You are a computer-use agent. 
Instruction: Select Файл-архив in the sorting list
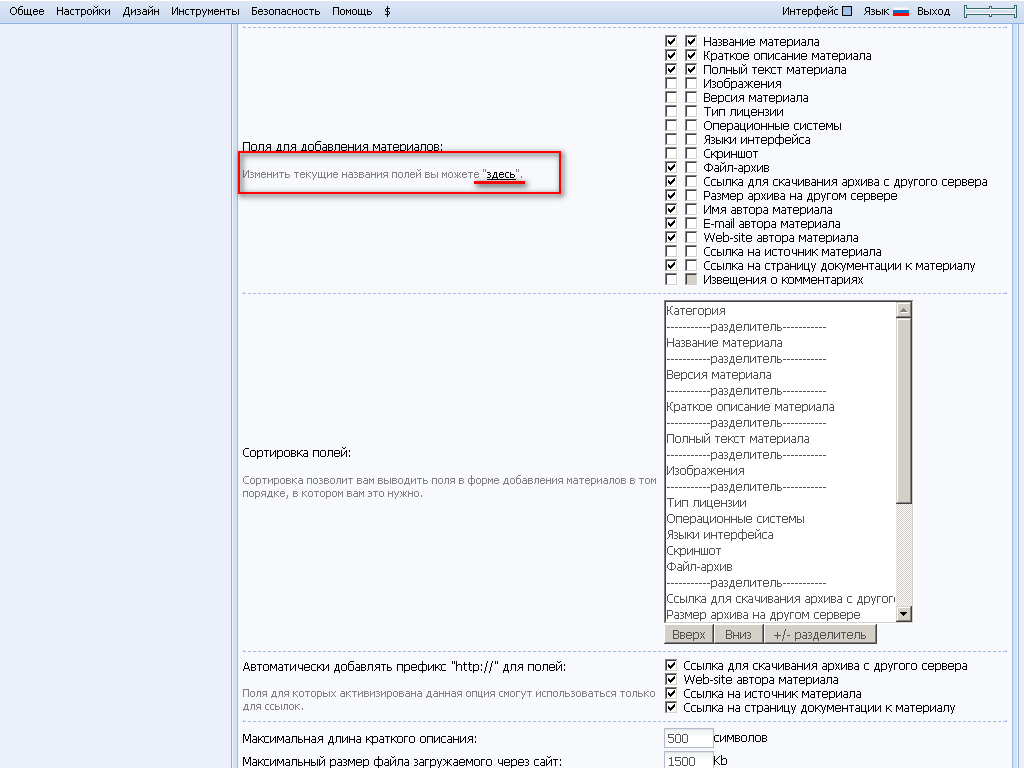tap(780, 567)
